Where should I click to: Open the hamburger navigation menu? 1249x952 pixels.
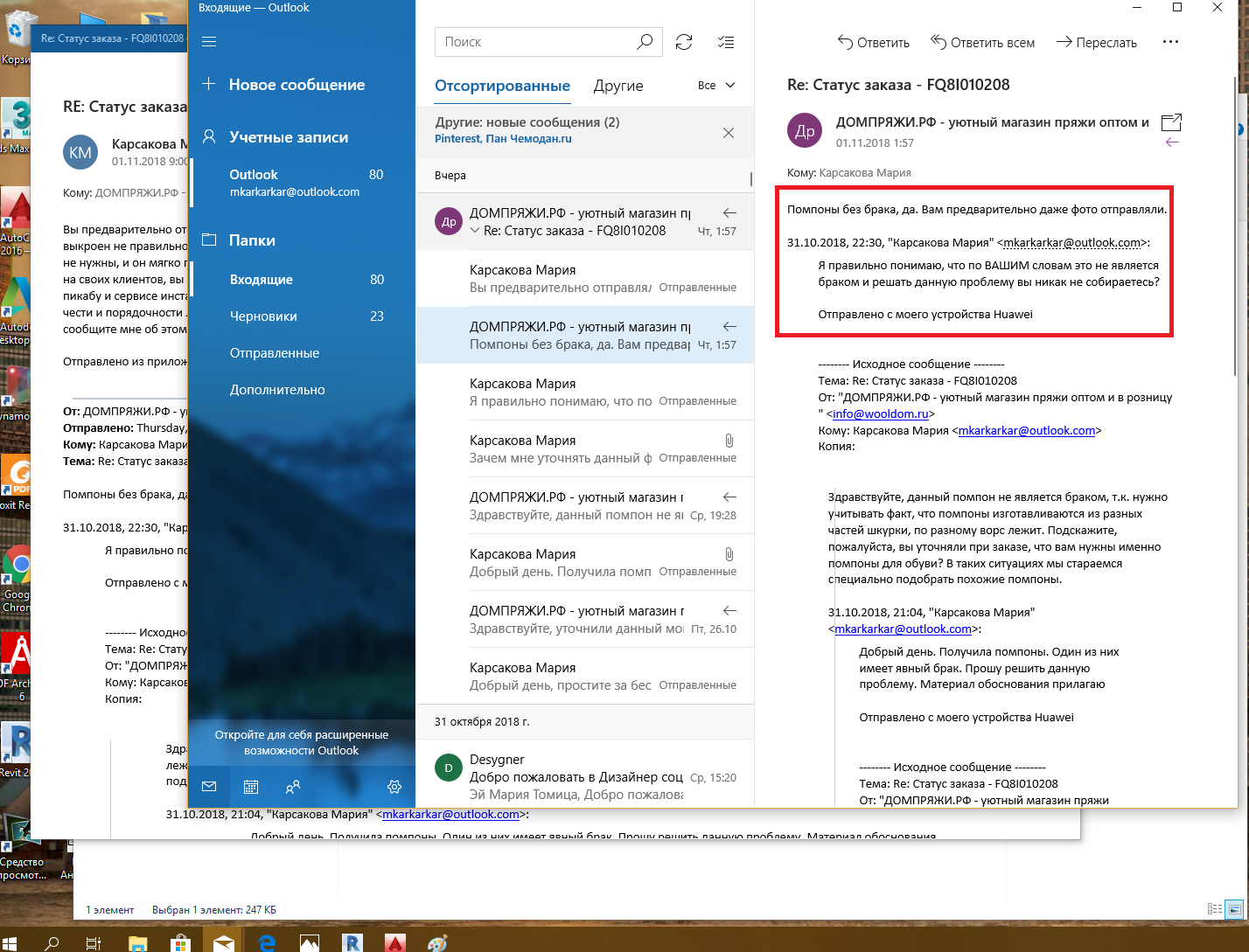(x=209, y=41)
